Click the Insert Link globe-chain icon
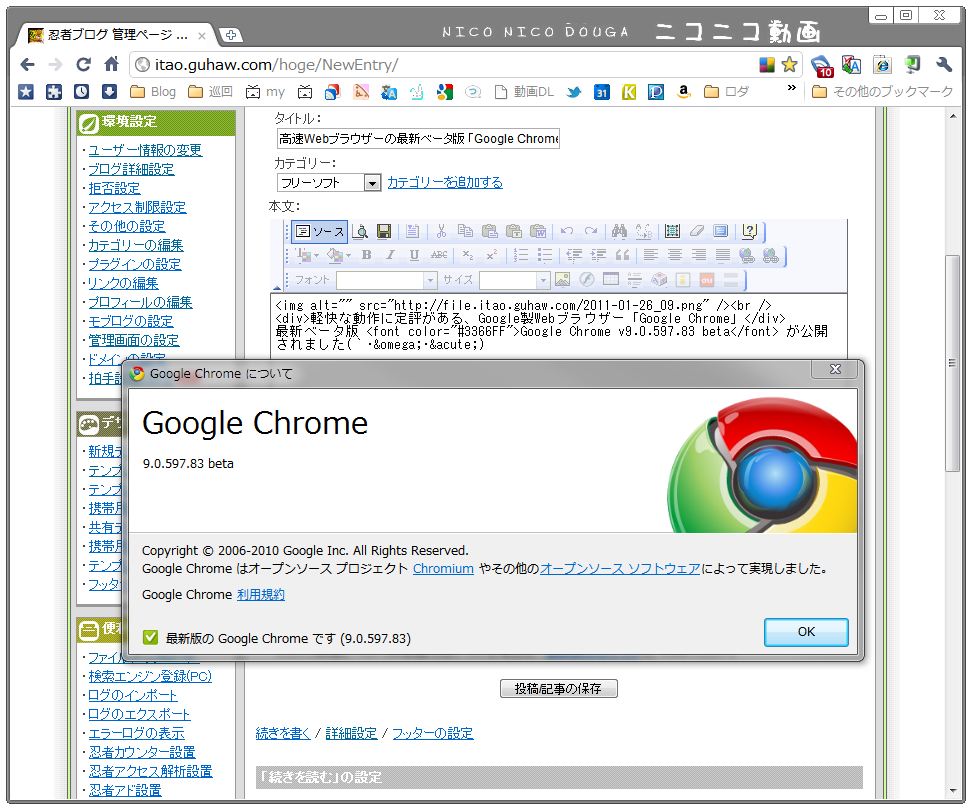The image size is (974, 812). (747, 255)
